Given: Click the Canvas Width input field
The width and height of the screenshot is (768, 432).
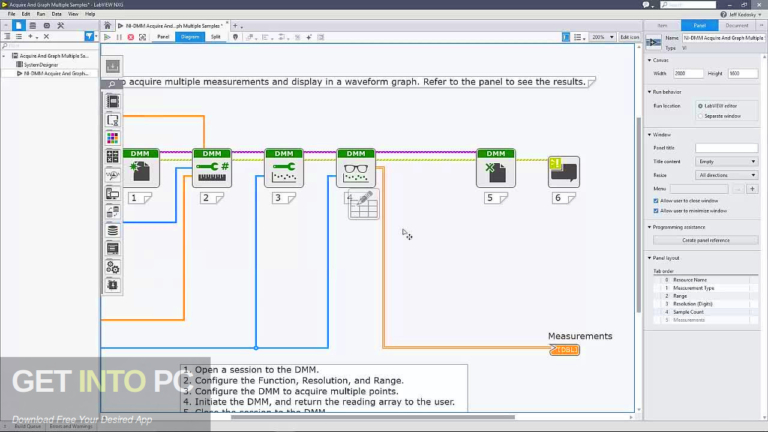Looking at the screenshot, I should [x=688, y=73].
